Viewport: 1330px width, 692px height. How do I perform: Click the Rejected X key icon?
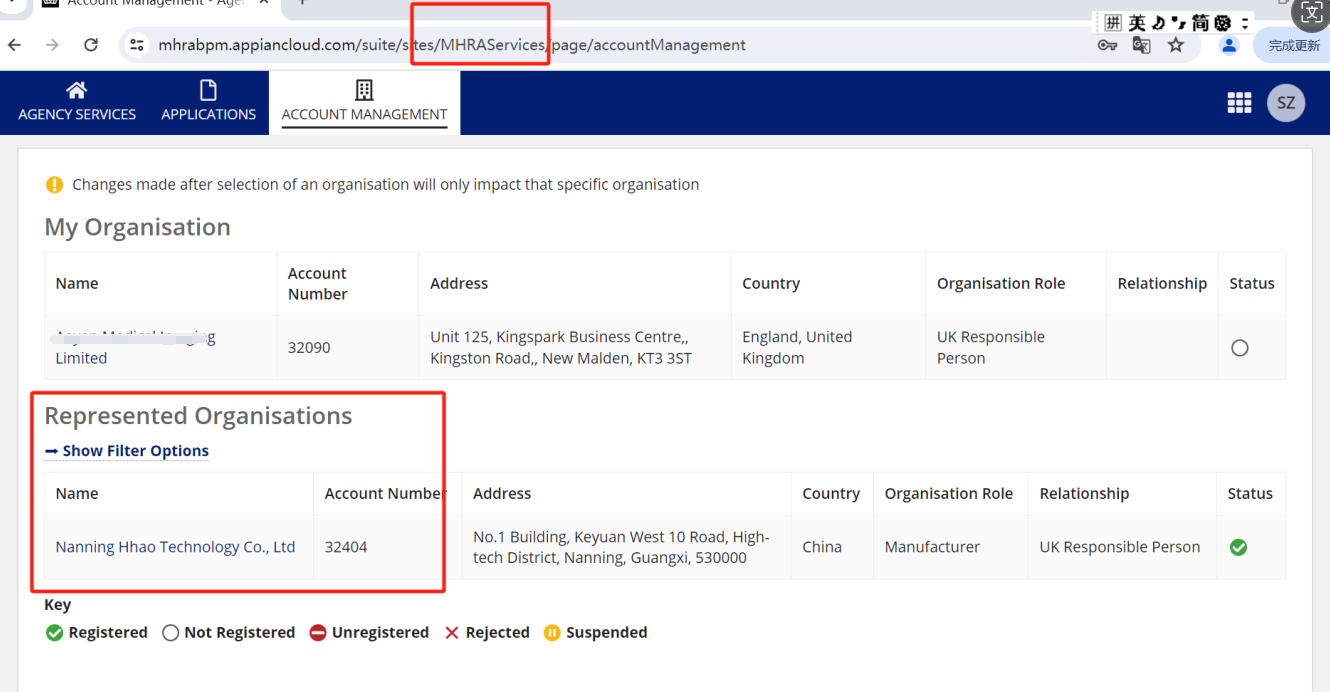tap(452, 633)
